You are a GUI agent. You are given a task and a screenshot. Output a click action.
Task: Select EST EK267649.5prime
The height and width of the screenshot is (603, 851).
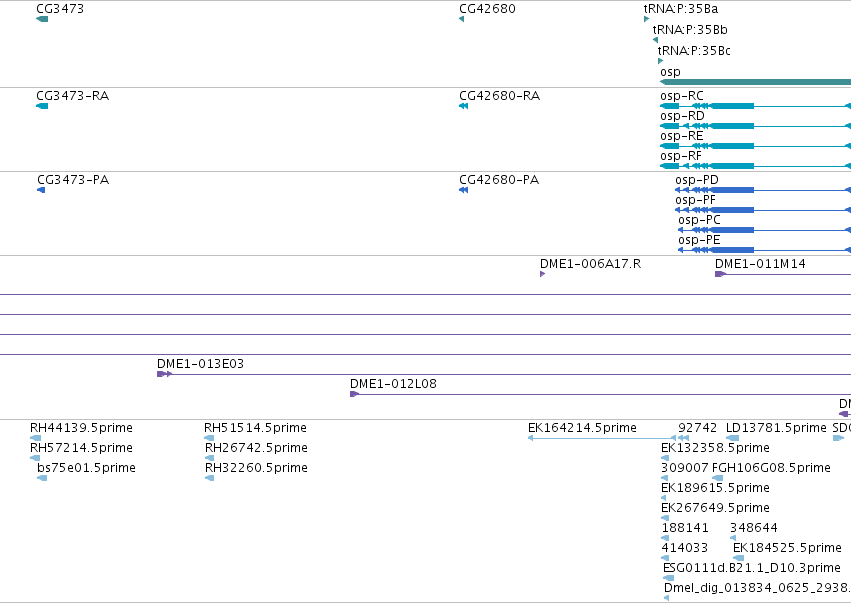point(665,518)
